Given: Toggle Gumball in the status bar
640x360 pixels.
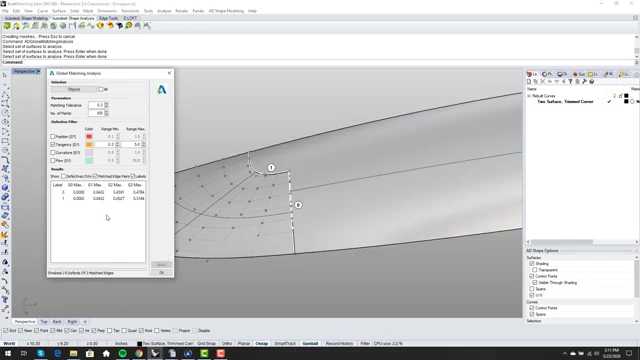Looking at the screenshot, I should click(x=310, y=344).
